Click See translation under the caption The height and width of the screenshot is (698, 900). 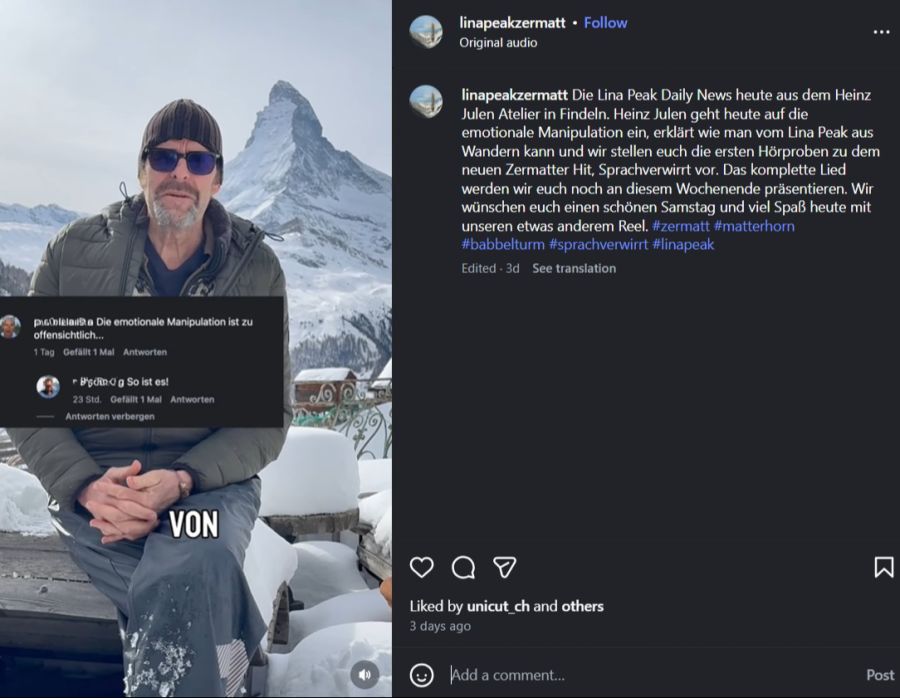(x=574, y=268)
